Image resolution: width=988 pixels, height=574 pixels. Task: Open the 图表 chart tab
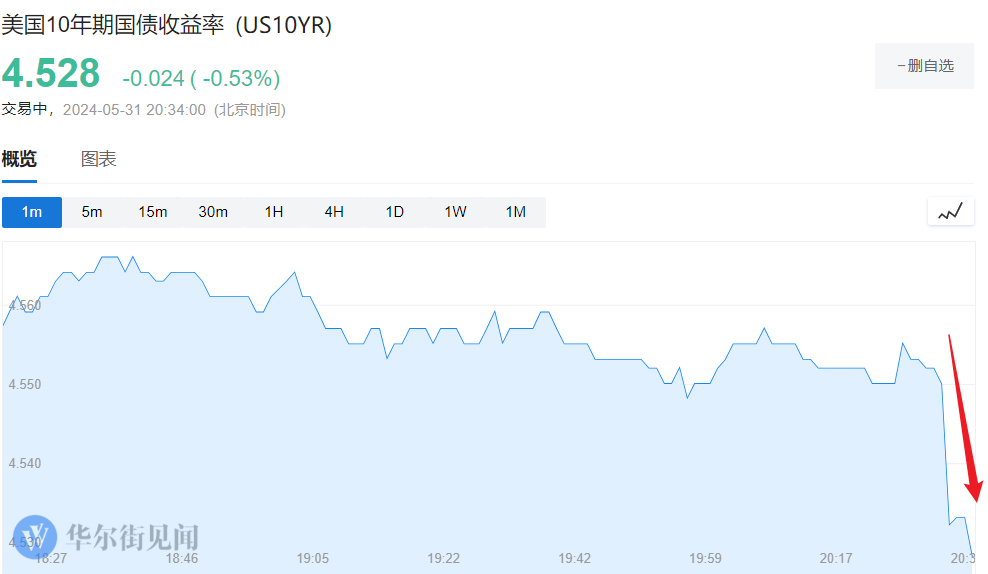[x=99, y=159]
